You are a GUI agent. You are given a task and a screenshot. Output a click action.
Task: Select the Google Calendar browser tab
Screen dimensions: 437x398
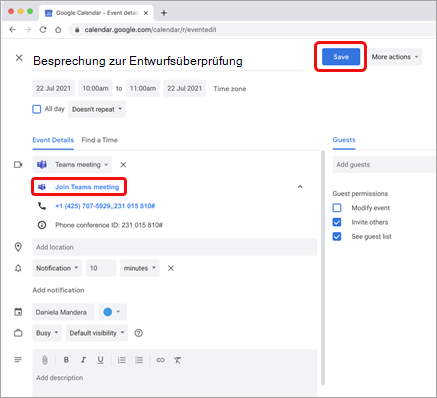tap(97, 13)
